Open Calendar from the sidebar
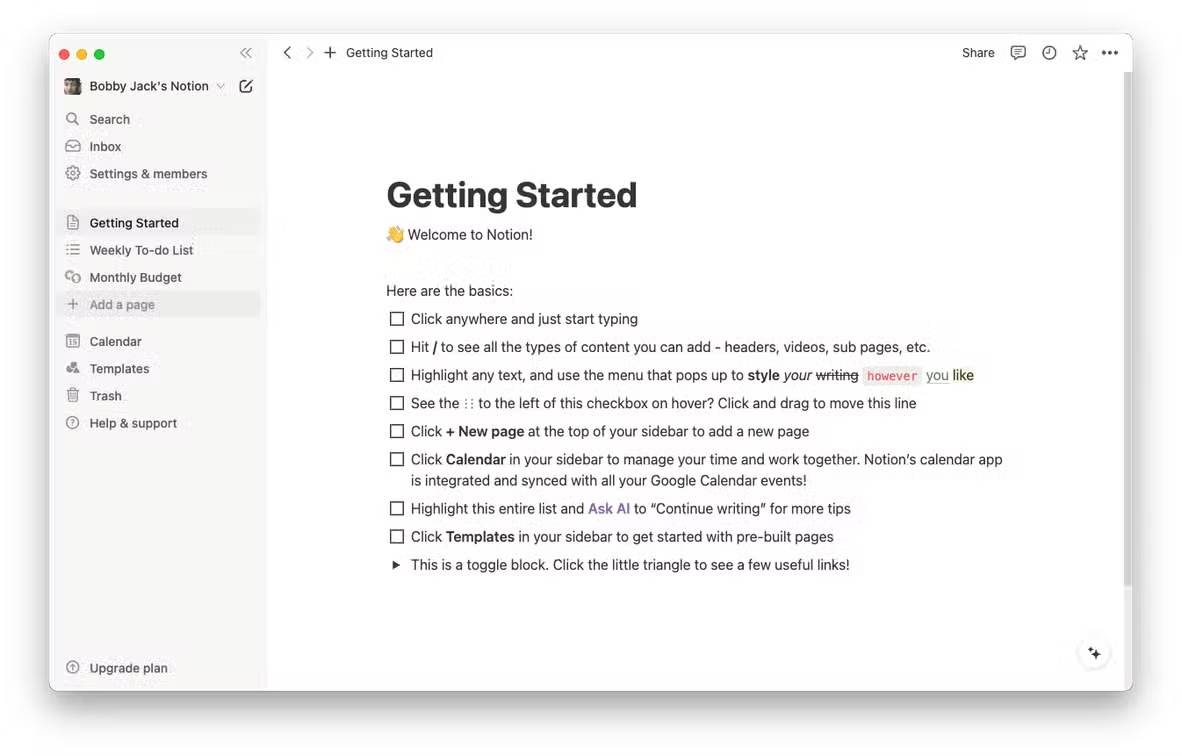Screen dimensions: 1182x756 pyautogui.click(x=115, y=341)
